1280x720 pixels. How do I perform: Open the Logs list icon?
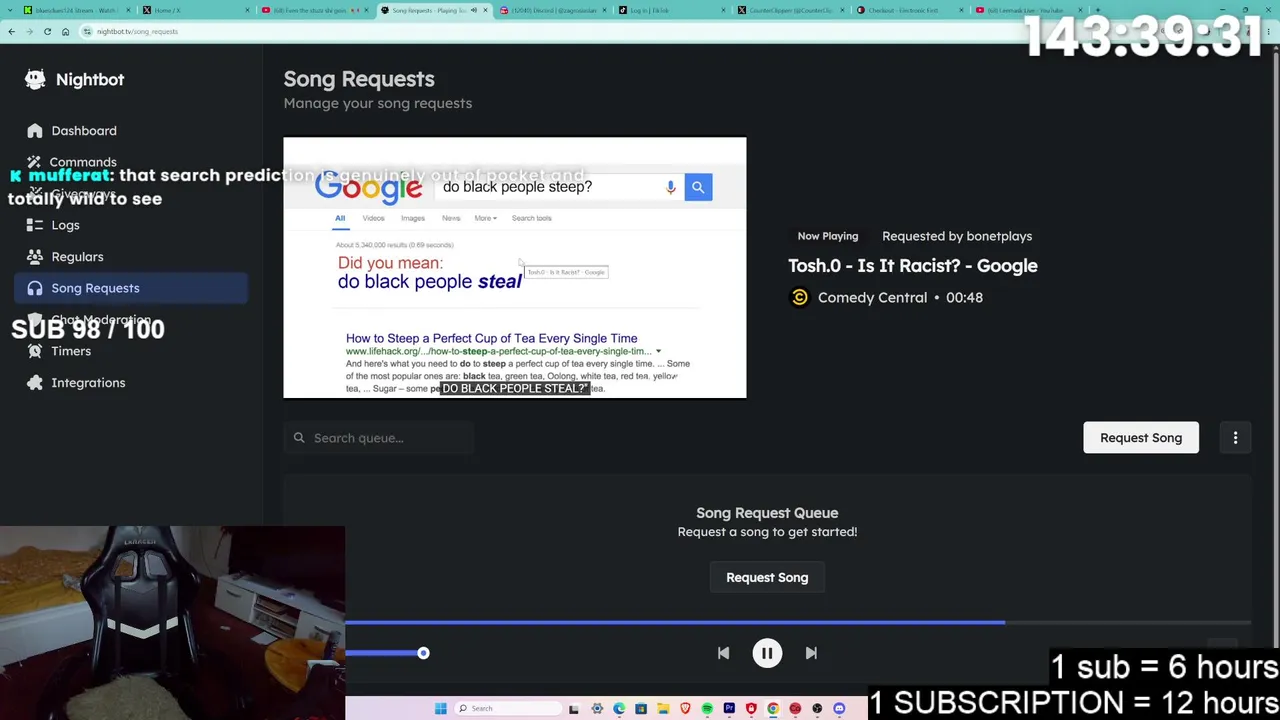[35, 225]
